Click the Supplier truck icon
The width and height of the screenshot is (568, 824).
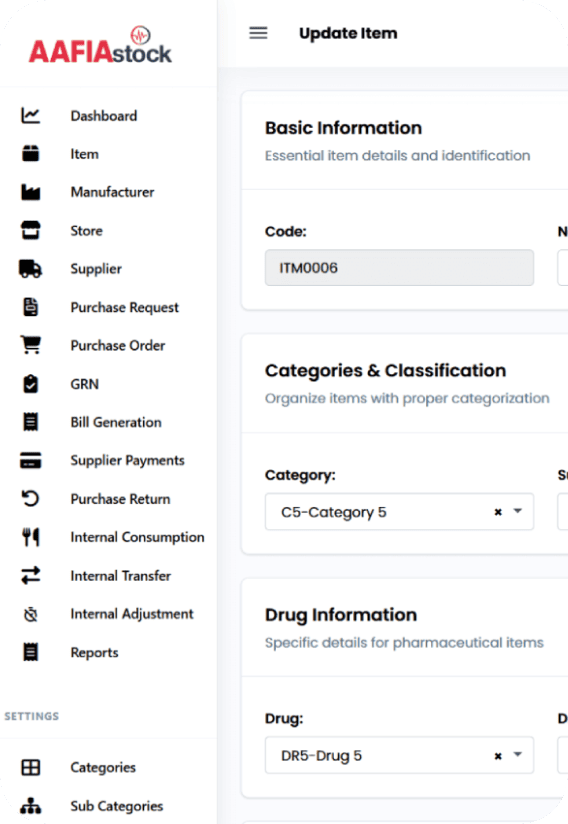click(x=30, y=269)
